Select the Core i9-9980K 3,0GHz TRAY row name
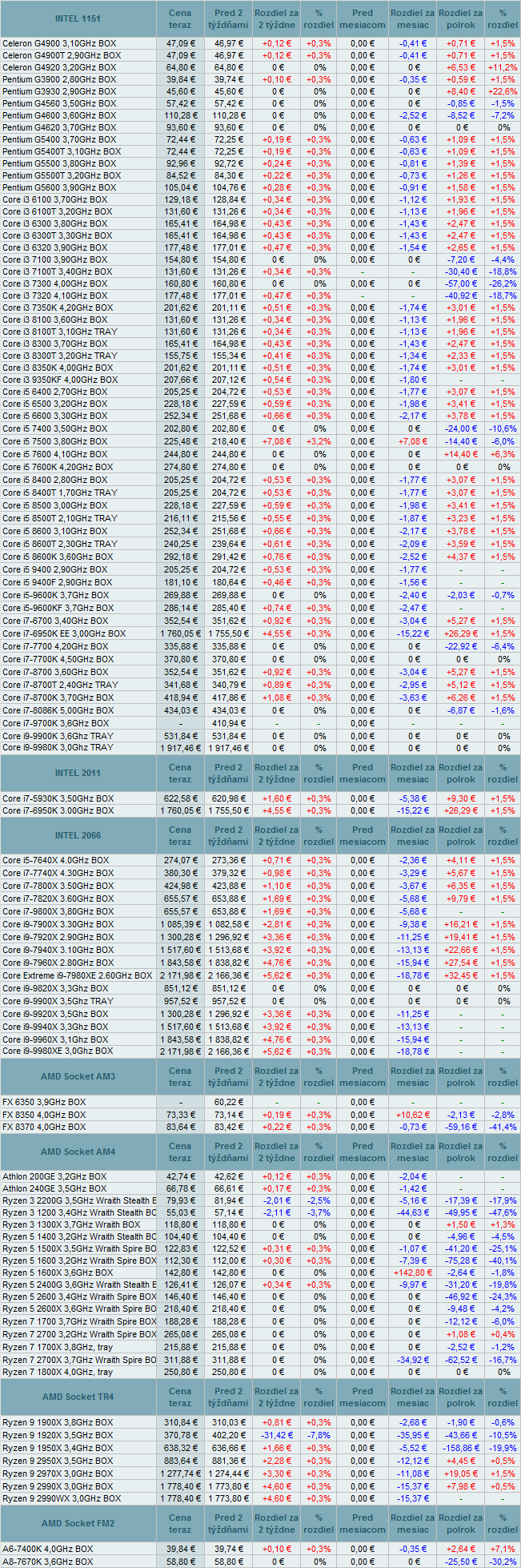 tap(58, 748)
